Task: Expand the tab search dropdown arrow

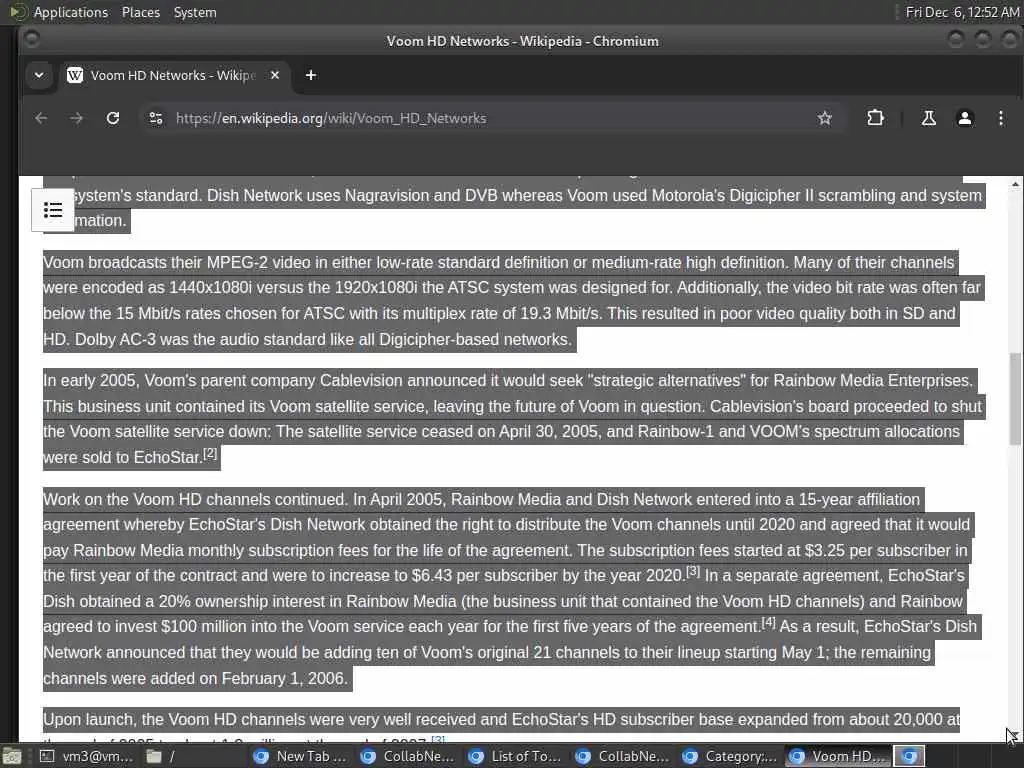Action: coord(39,75)
